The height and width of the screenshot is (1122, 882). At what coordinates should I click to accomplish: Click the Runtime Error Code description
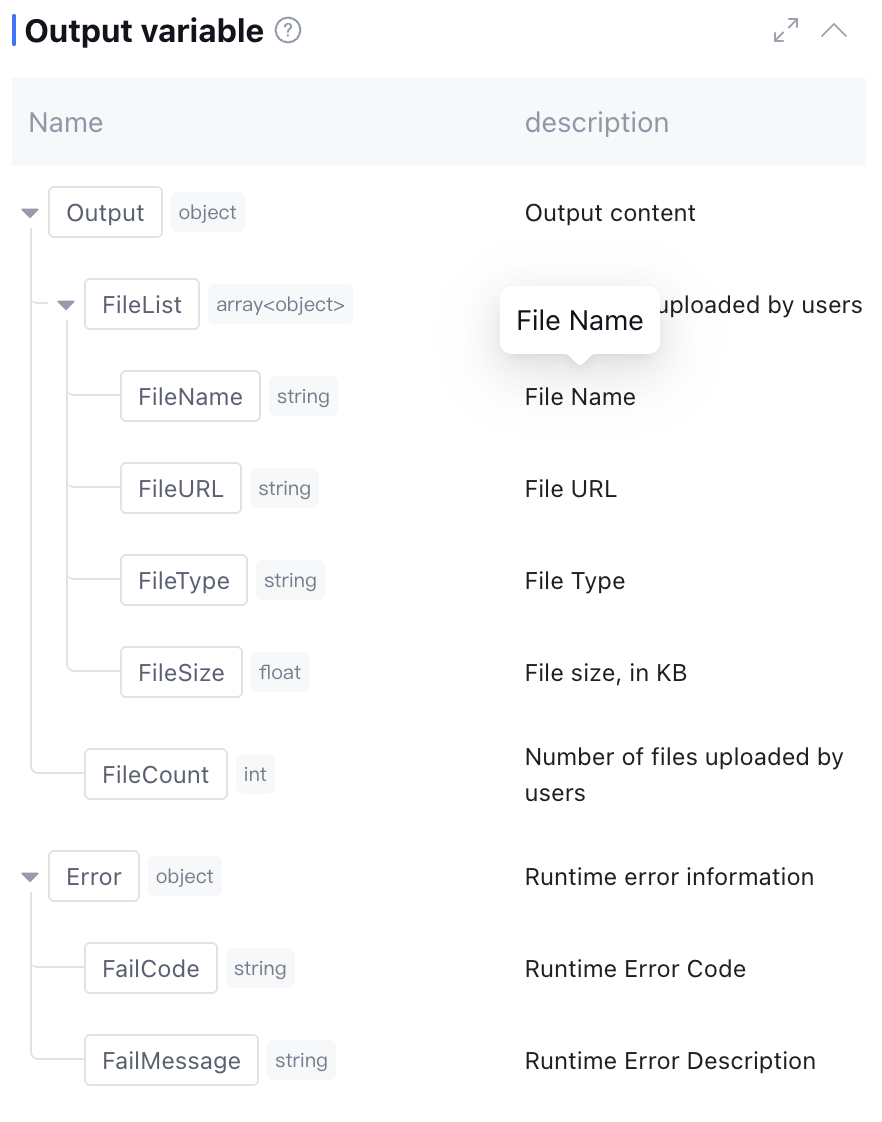[x=635, y=969]
